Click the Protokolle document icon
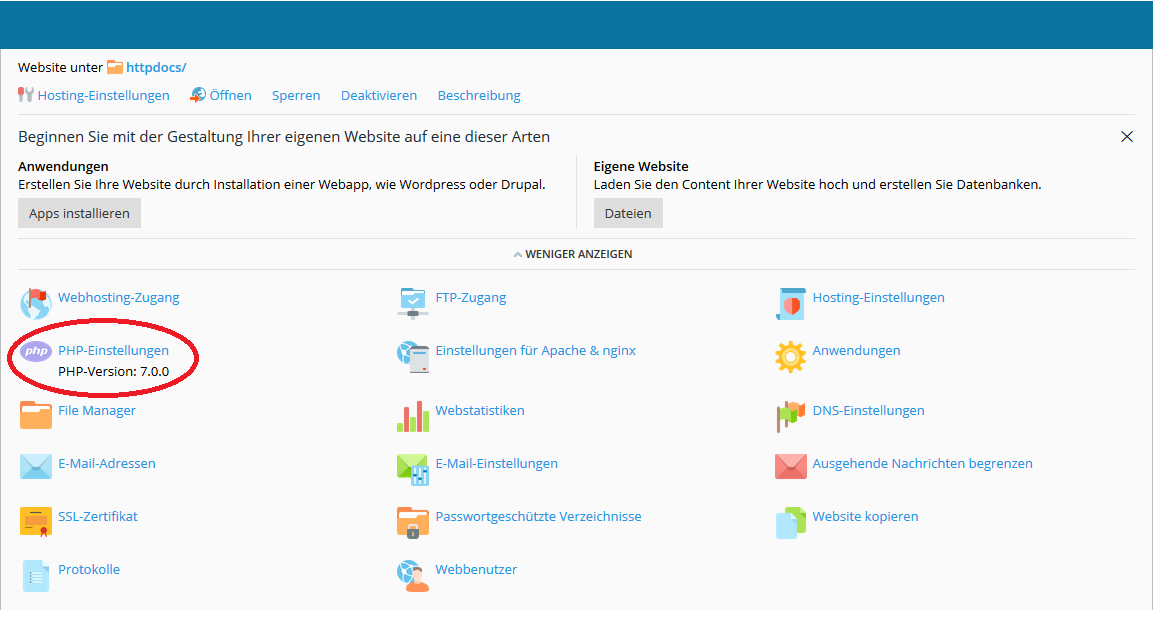Screen dimensions: 1154x630 tap(36, 575)
